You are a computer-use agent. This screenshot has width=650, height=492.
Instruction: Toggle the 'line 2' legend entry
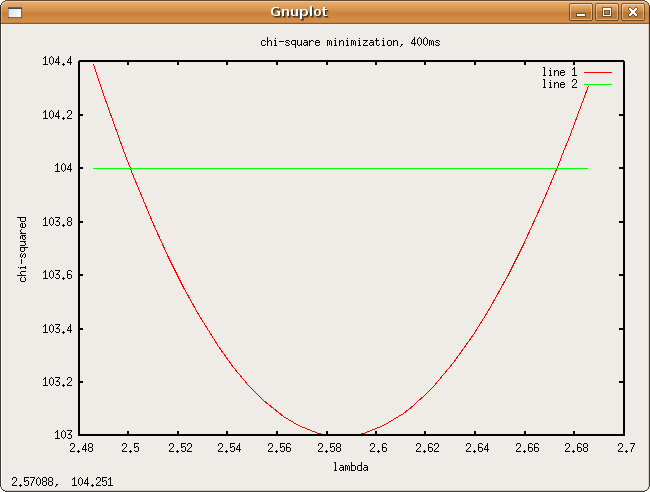[559, 85]
